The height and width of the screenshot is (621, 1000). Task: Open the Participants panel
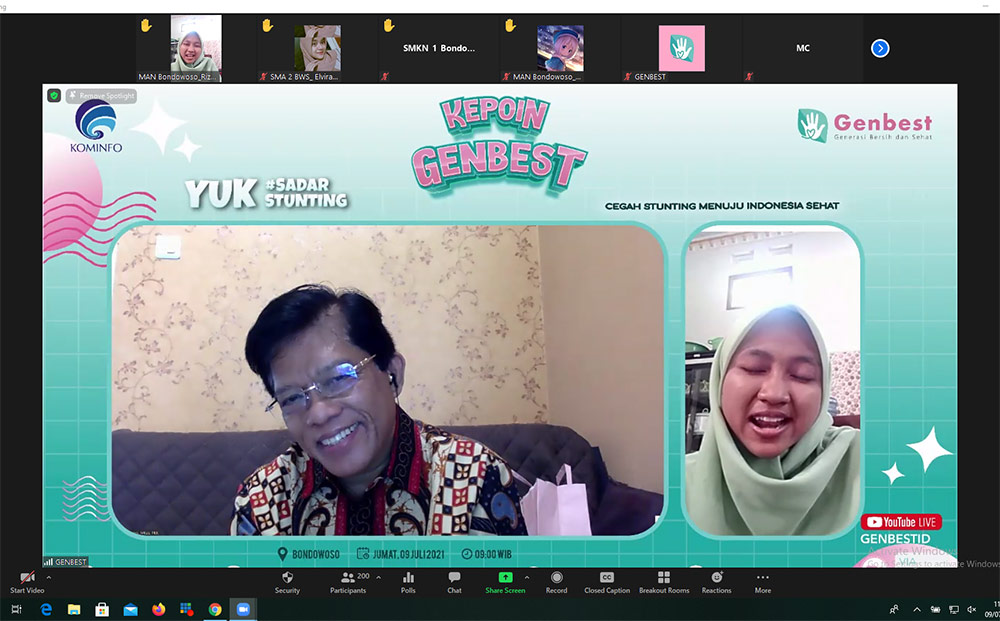pos(348,582)
